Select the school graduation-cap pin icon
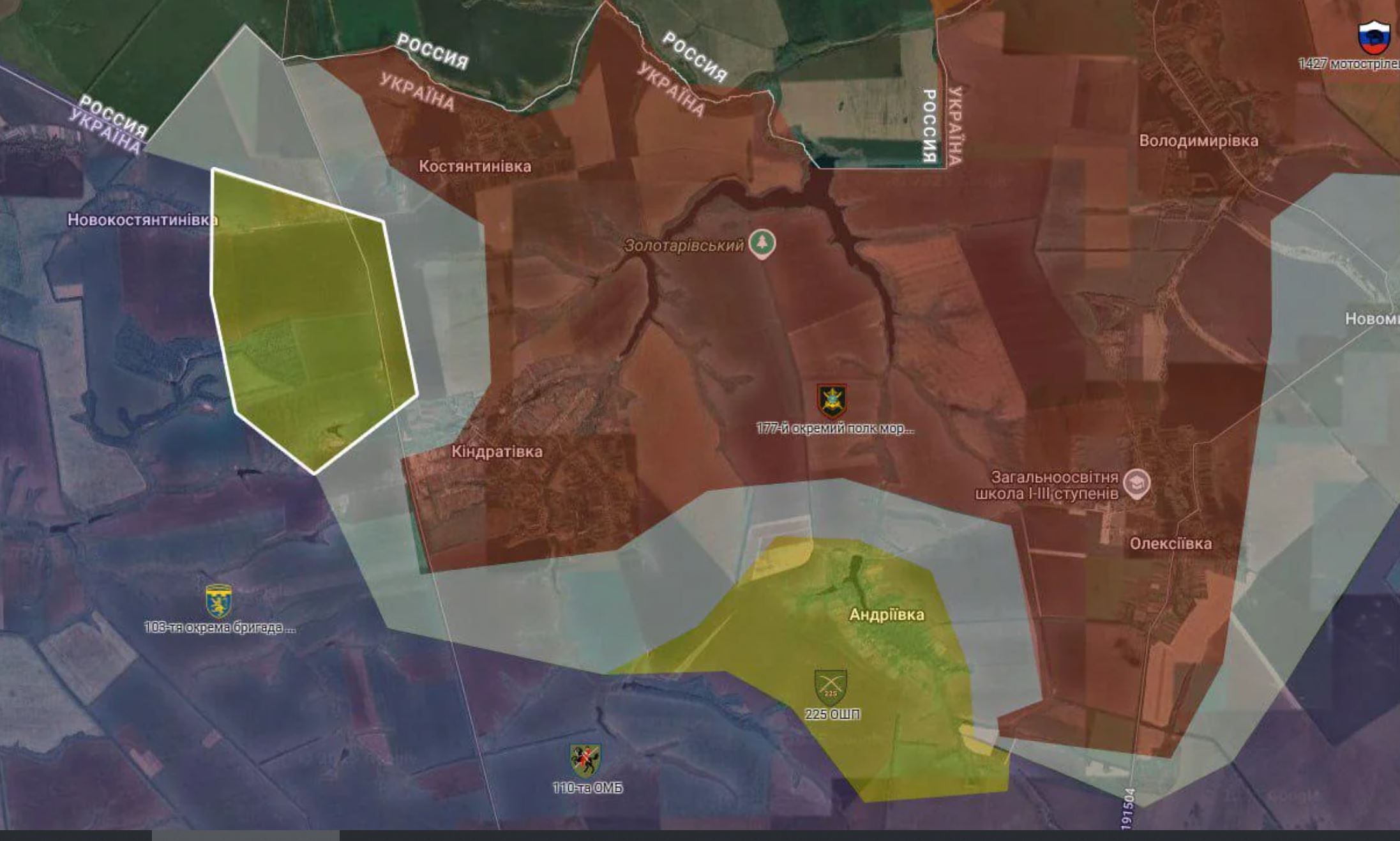Viewport: 1400px width, 841px height. (x=1137, y=483)
